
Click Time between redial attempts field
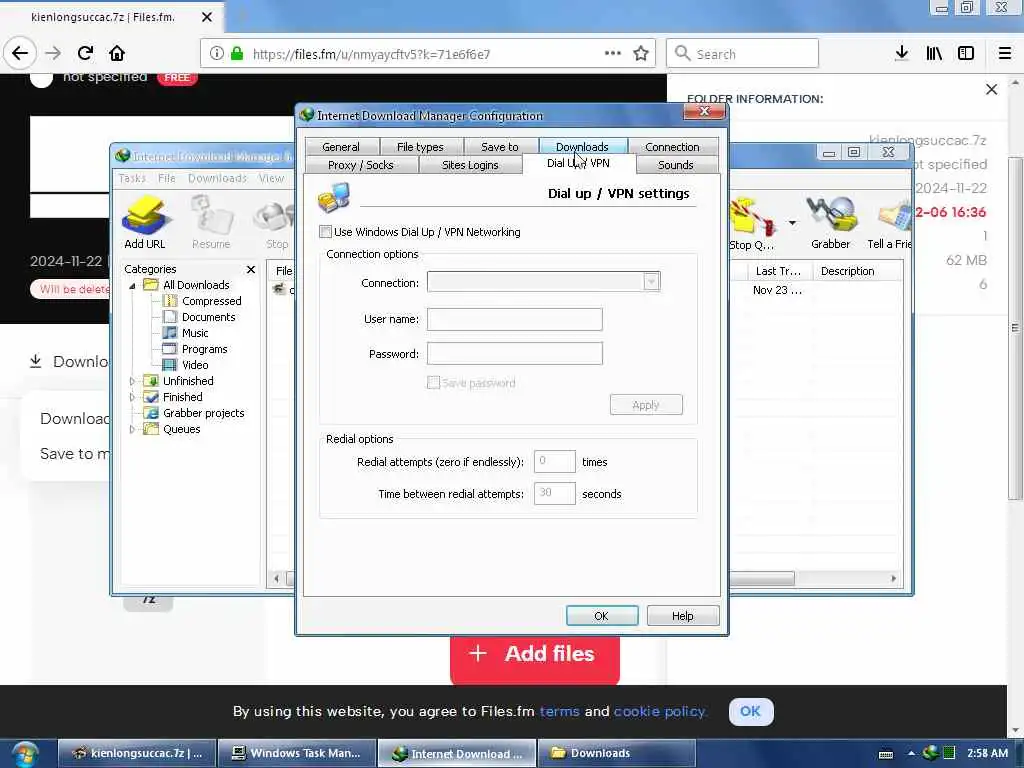(554, 494)
